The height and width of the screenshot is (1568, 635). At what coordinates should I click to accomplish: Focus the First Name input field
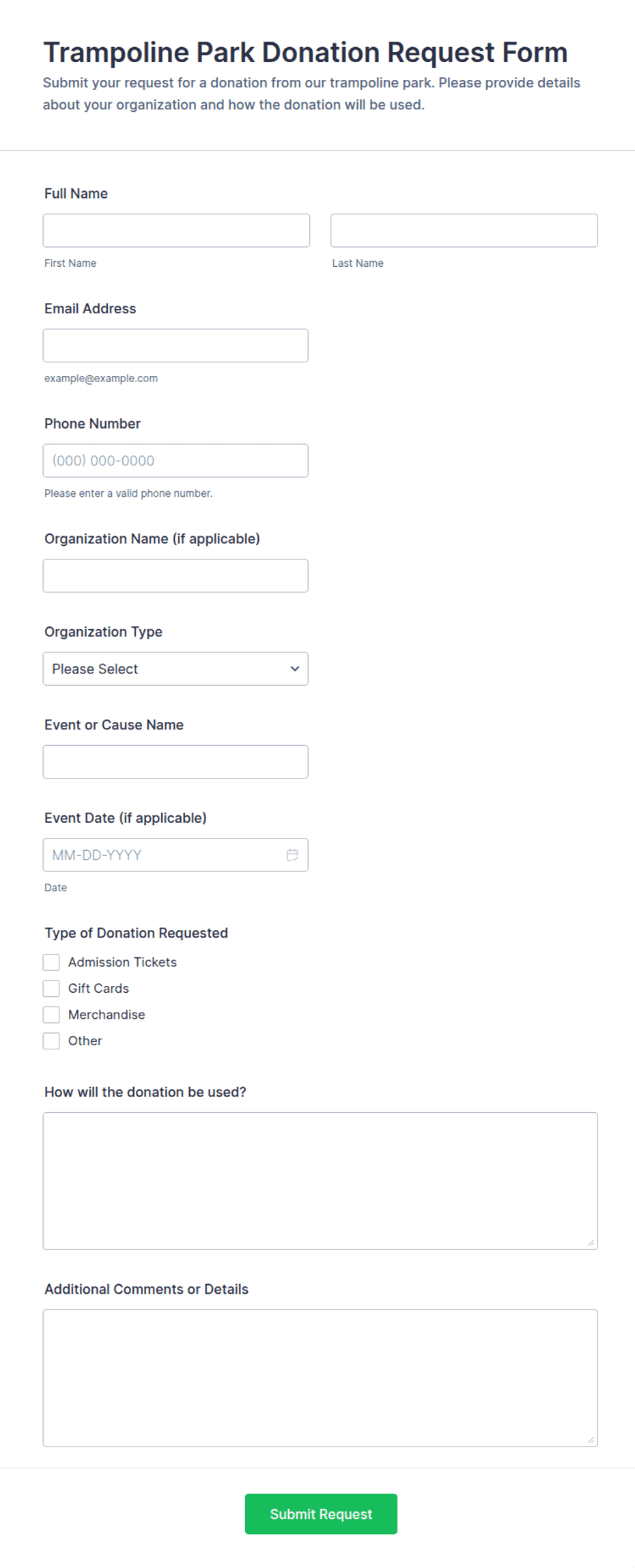click(176, 231)
